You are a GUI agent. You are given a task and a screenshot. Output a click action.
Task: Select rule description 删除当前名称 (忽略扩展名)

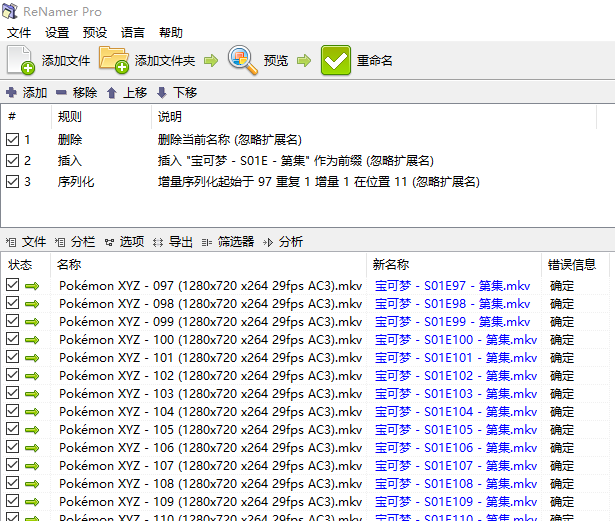click(x=230, y=140)
